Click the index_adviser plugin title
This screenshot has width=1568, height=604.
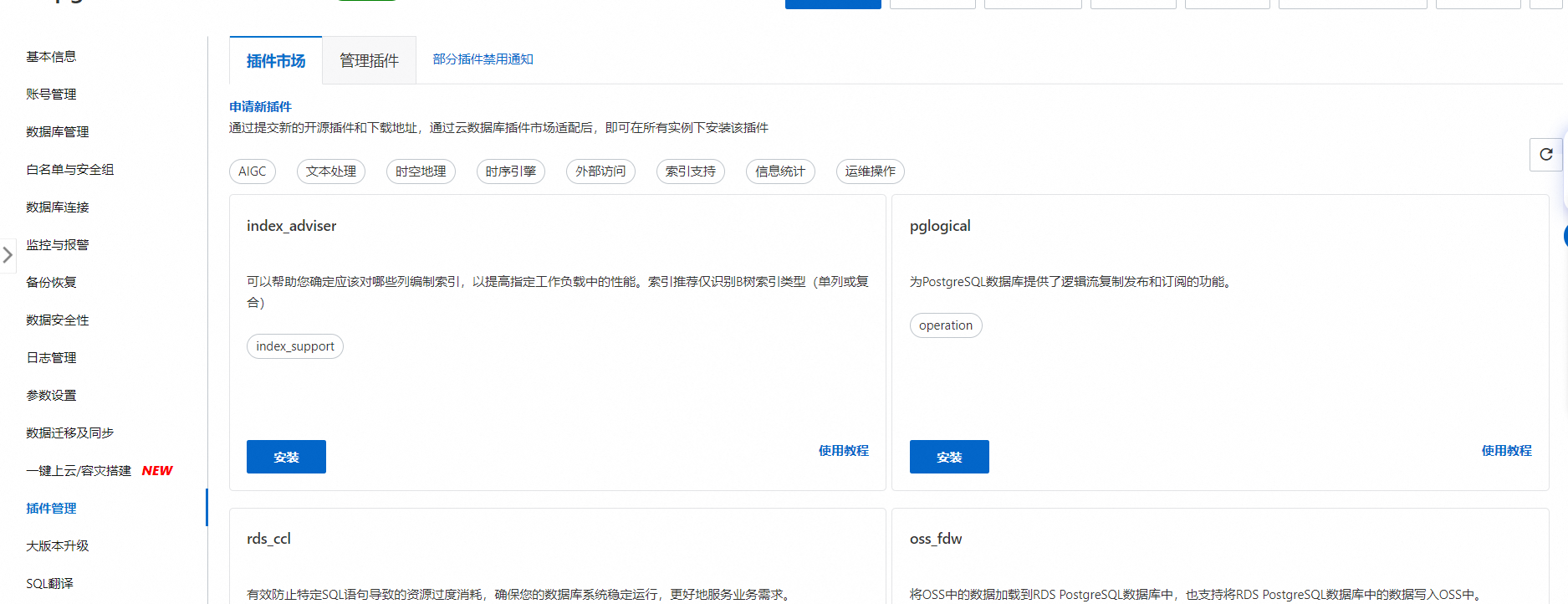coord(291,226)
